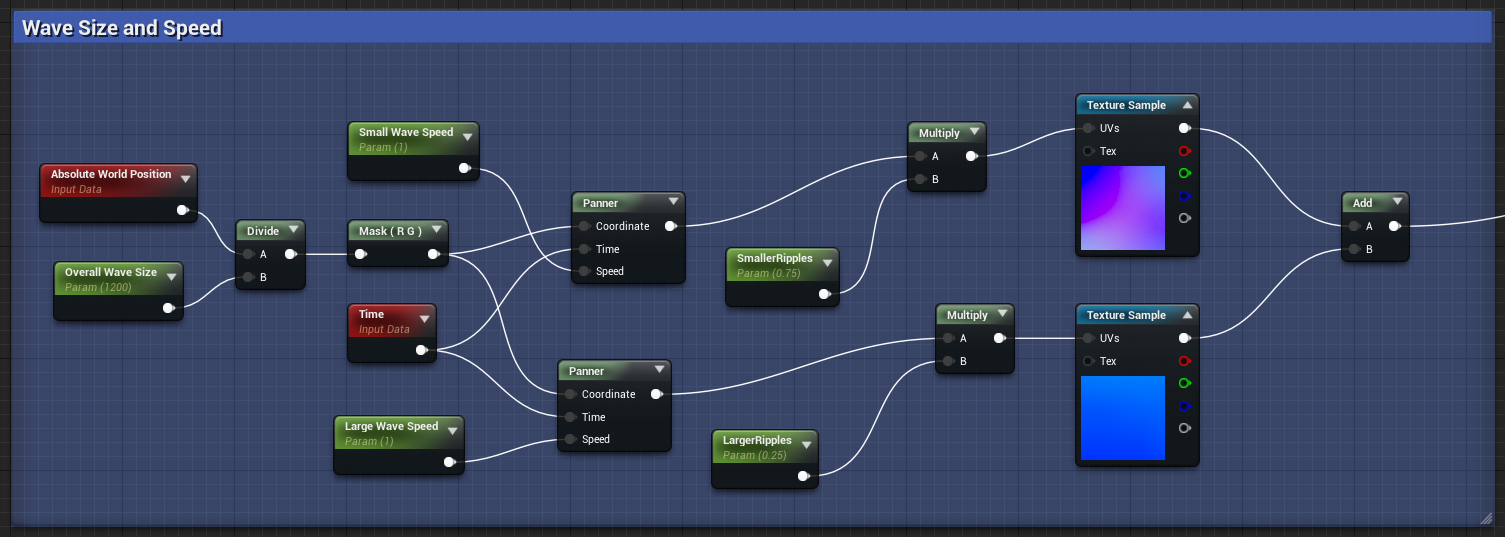Click the Large Wave Speed output pin
1505x537 pixels.
point(449,462)
